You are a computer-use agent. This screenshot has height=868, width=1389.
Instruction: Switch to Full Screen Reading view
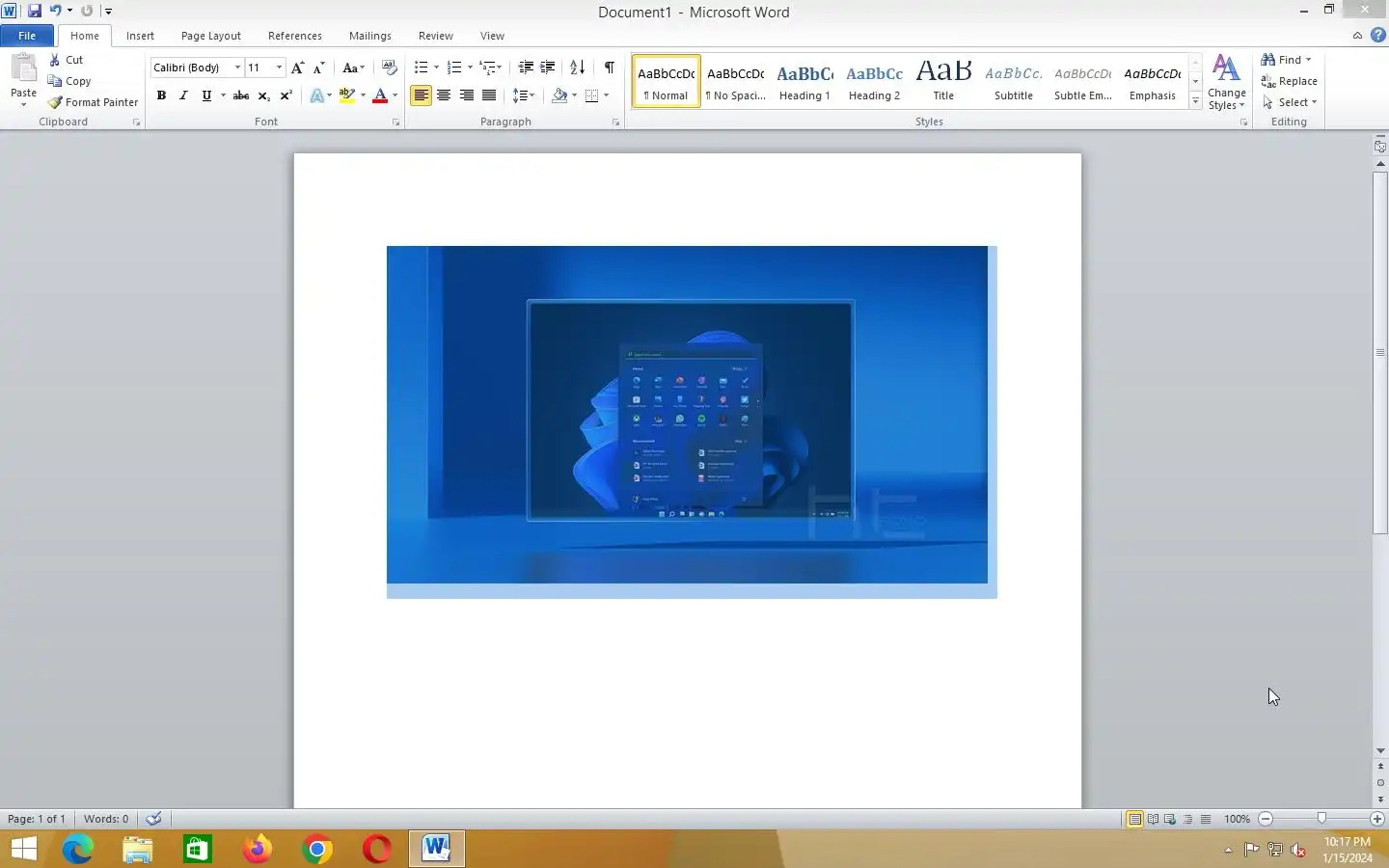(x=1153, y=819)
